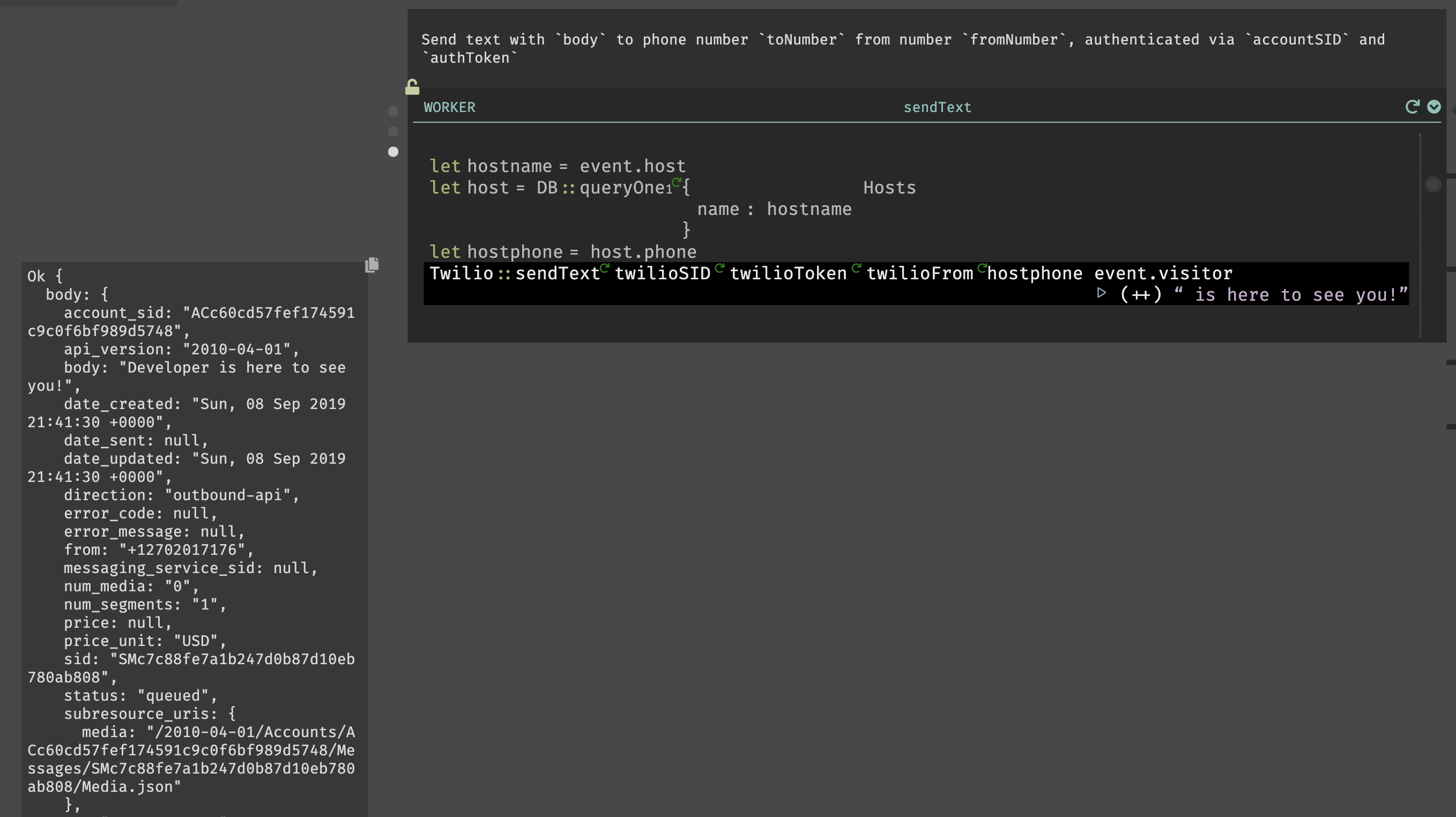Click the refresh icon in the handler header
This screenshot has width=1456, height=817.
(x=1412, y=107)
